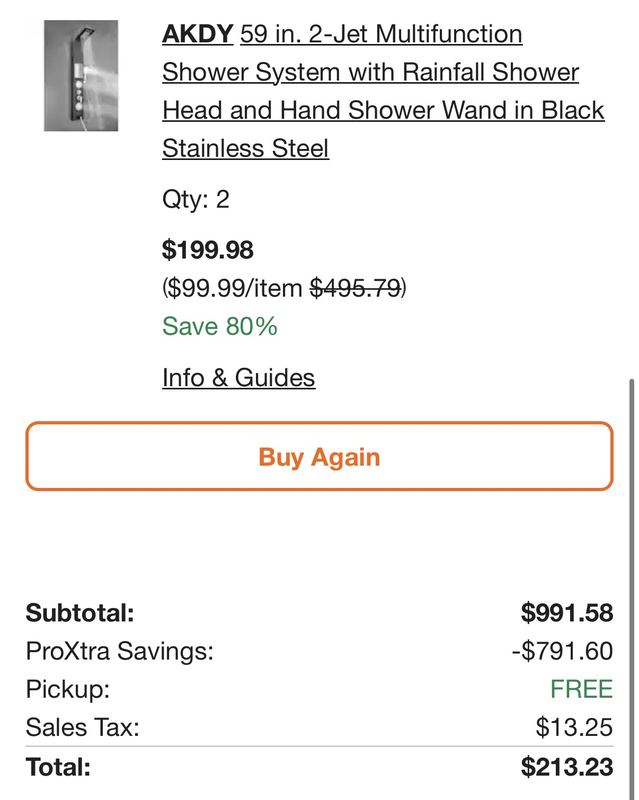639x800 pixels.
Task: Click the green FREE pickup value
Action: point(581,689)
